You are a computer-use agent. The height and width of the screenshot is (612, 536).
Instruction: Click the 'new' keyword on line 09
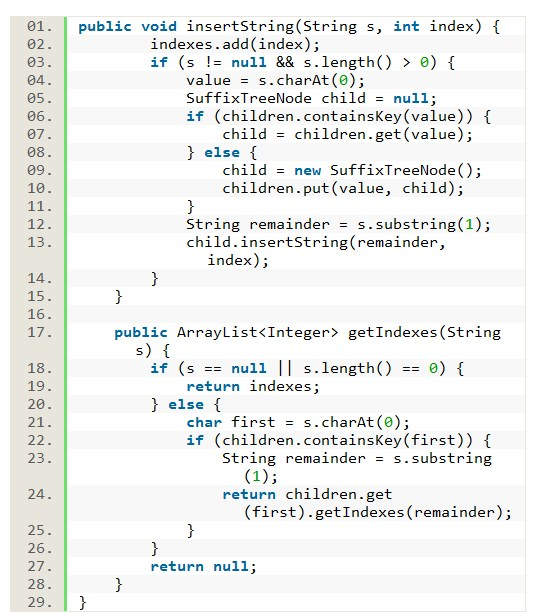coord(308,171)
